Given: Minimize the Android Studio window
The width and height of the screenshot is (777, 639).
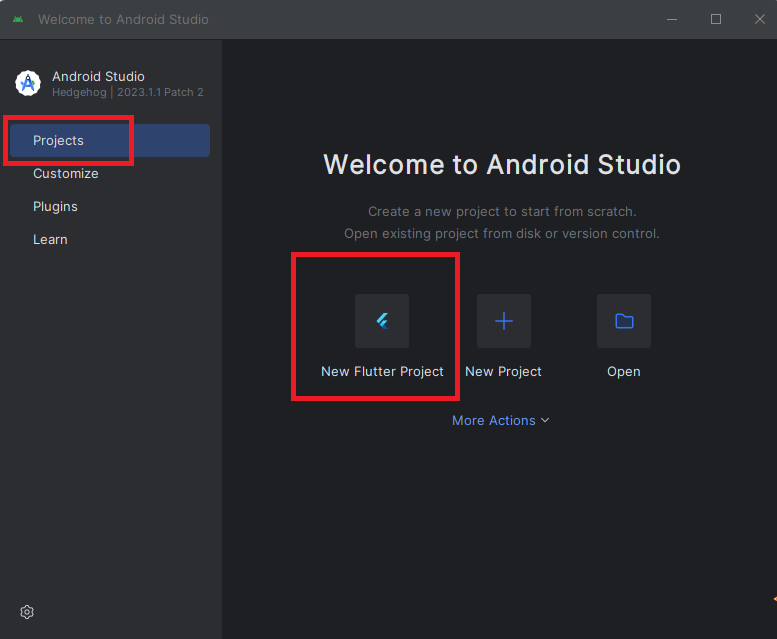Looking at the screenshot, I should 672,19.
